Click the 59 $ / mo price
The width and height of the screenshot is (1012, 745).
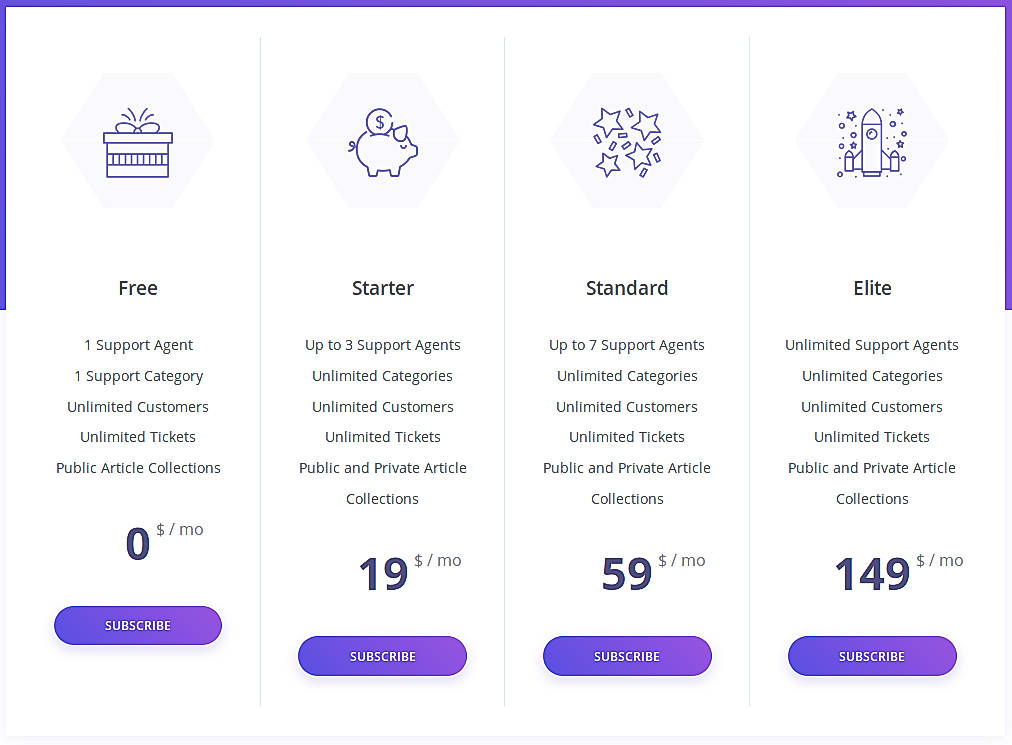[x=628, y=574]
